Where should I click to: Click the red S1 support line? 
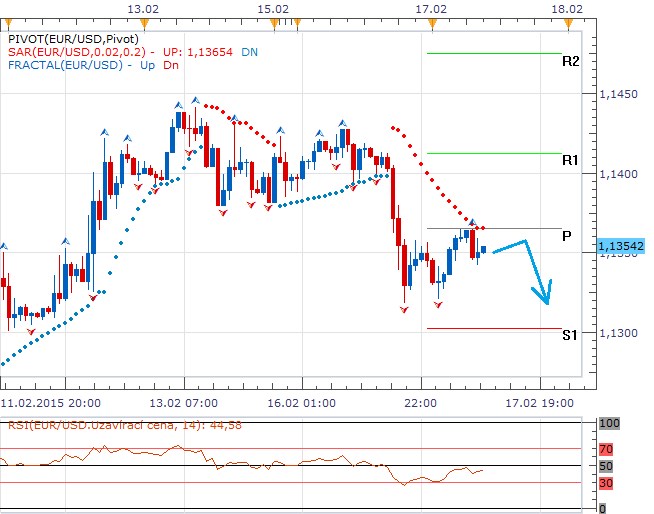click(493, 328)
